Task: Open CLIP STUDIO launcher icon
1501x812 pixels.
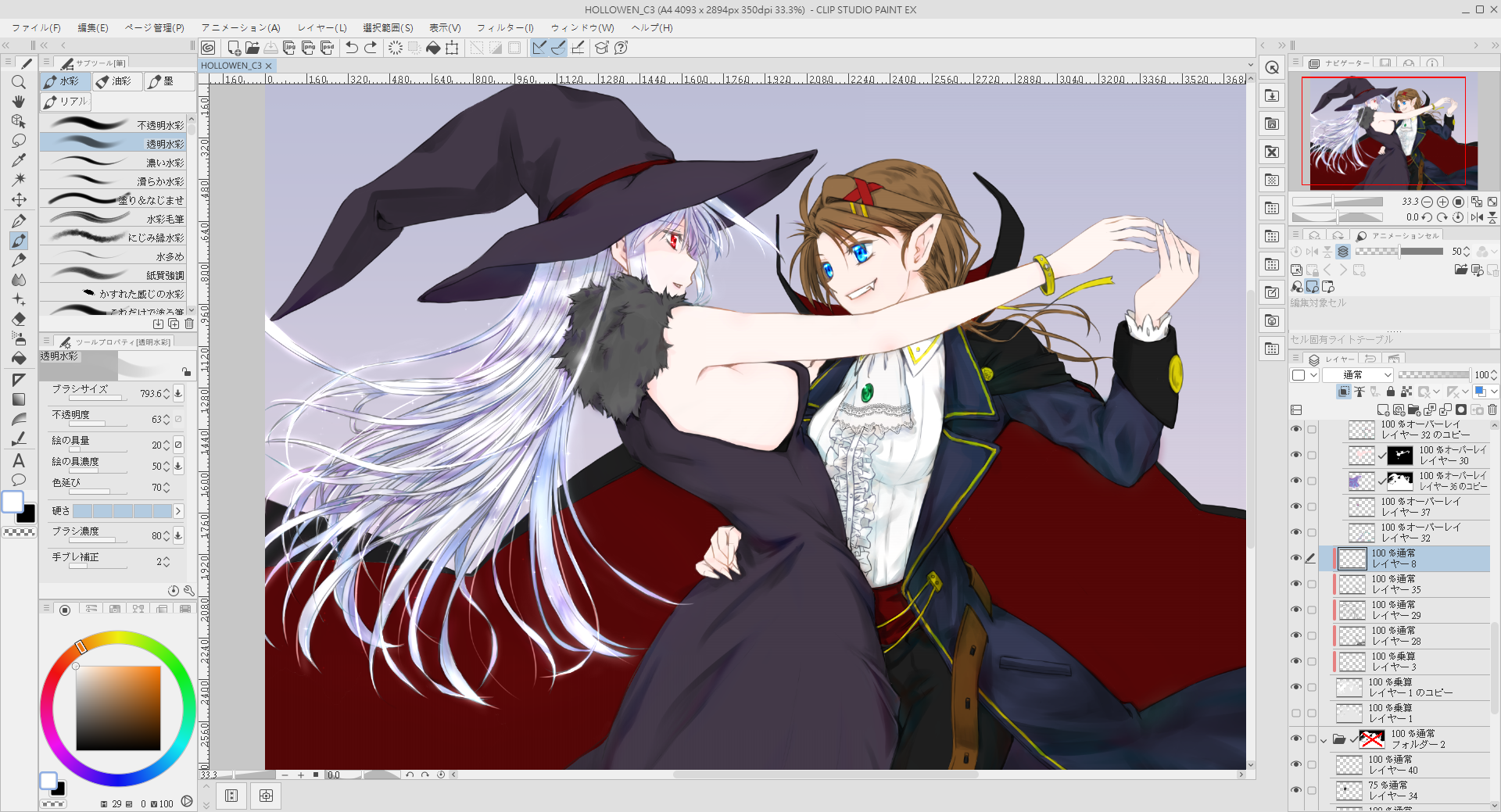Action: coord(208,48)
